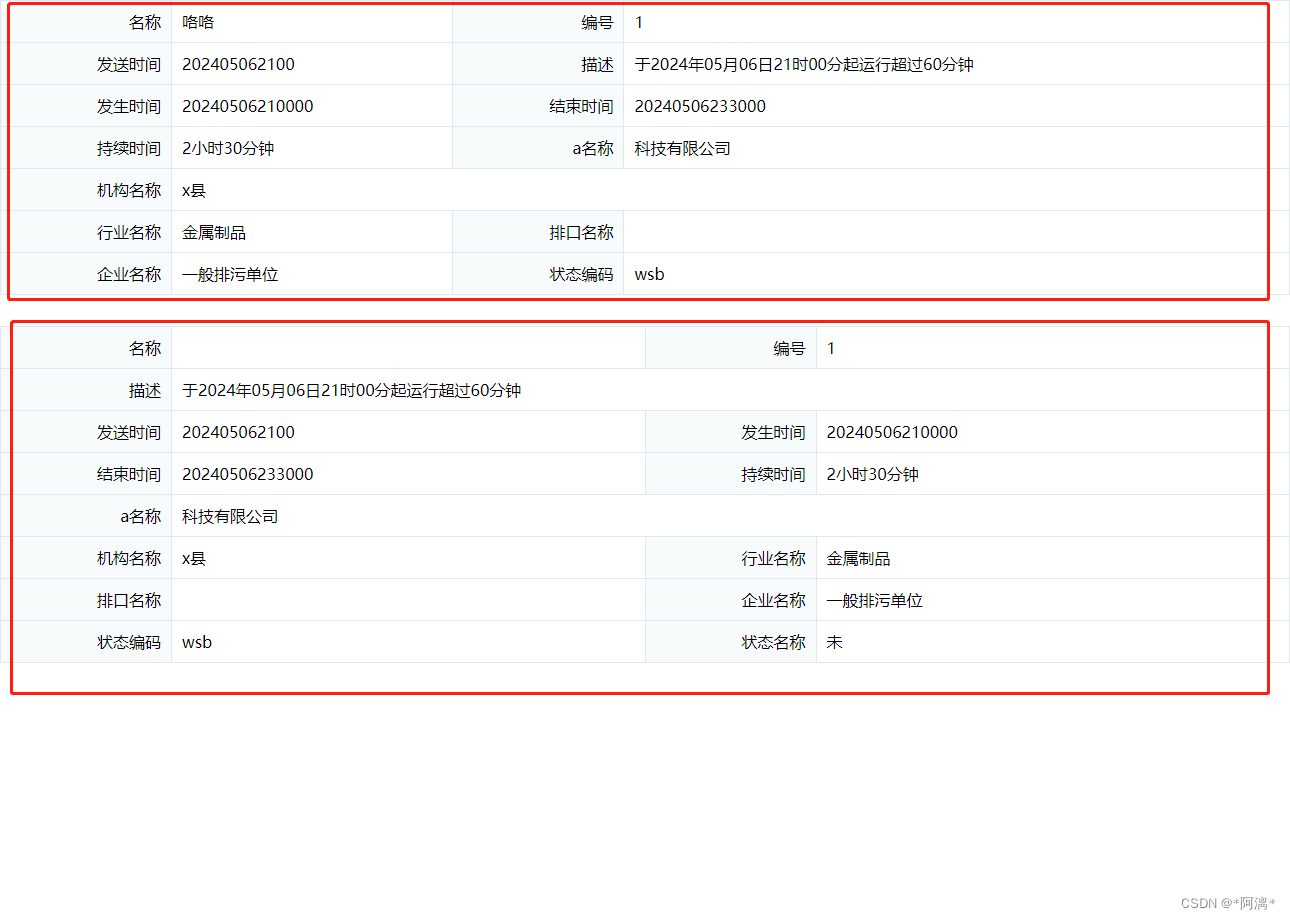The width and height of the screenshot is (1290, 919).
Task: Click the a名称 label in the lower table
Action: pos(141,516)
